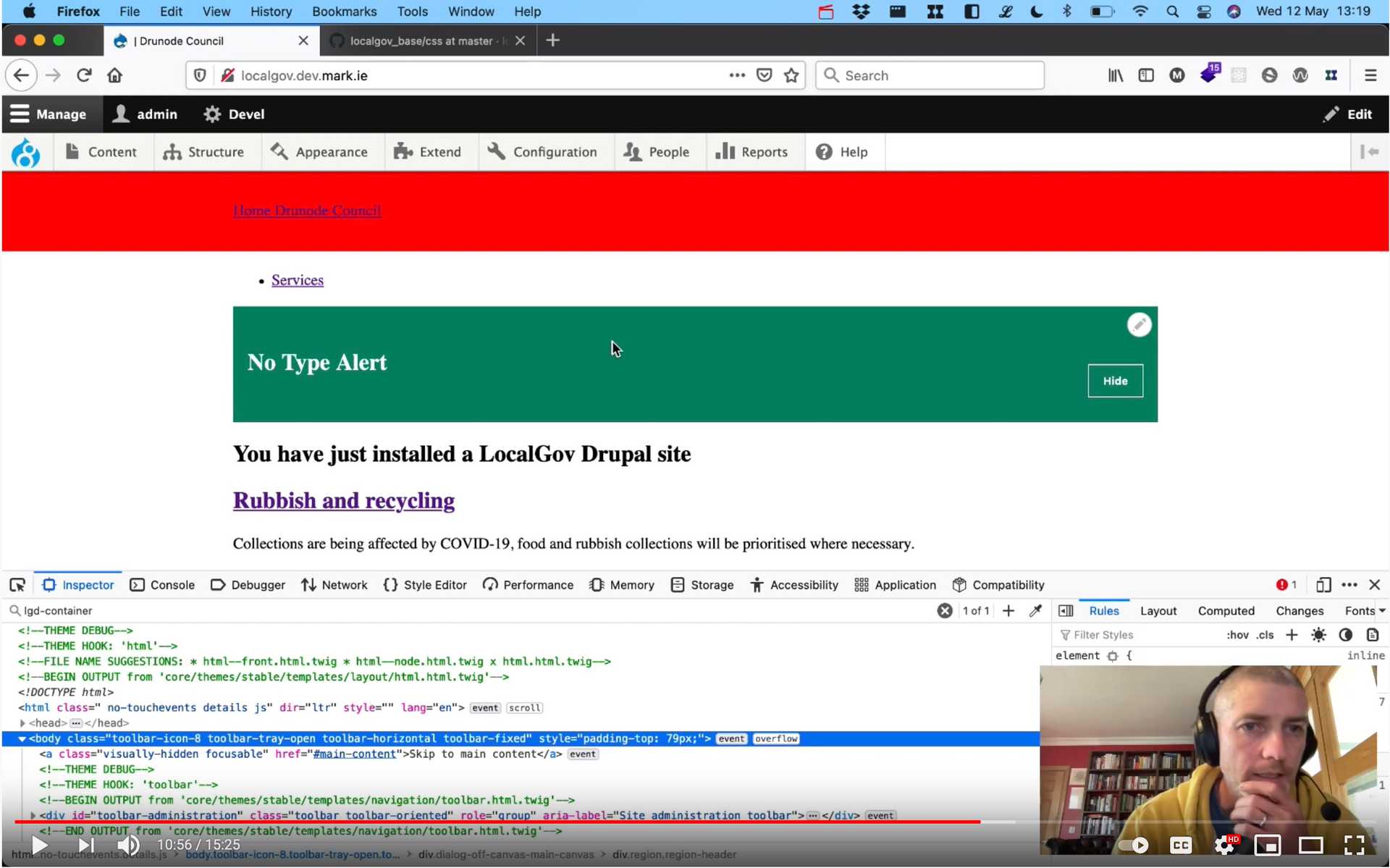Open YouTube player settings gear
Screen dimensions: 1390x868
click(1225, 845)
